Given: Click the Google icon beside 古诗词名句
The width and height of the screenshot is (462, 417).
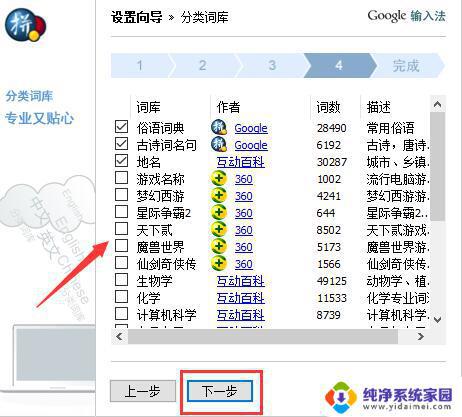Looking at the screenshot, I should coord(219,144).
